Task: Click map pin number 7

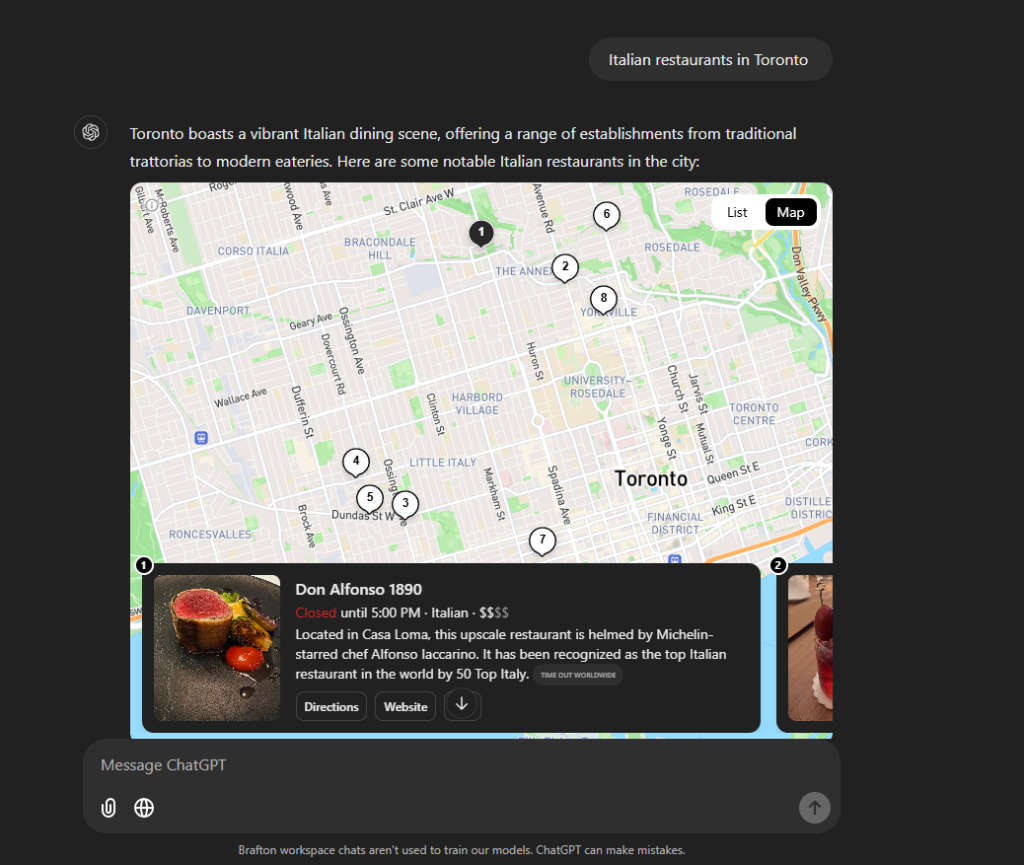Action: (x=542, y=540)
